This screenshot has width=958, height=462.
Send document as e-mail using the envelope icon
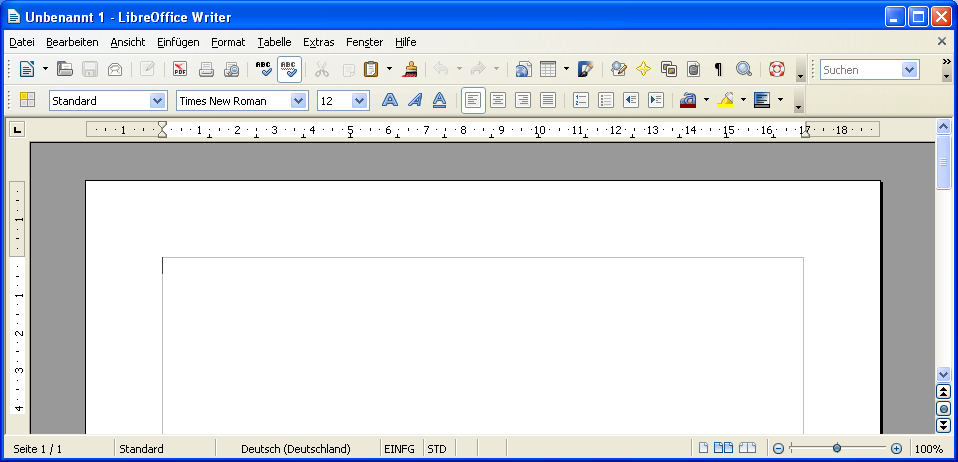tap(115, 69)
